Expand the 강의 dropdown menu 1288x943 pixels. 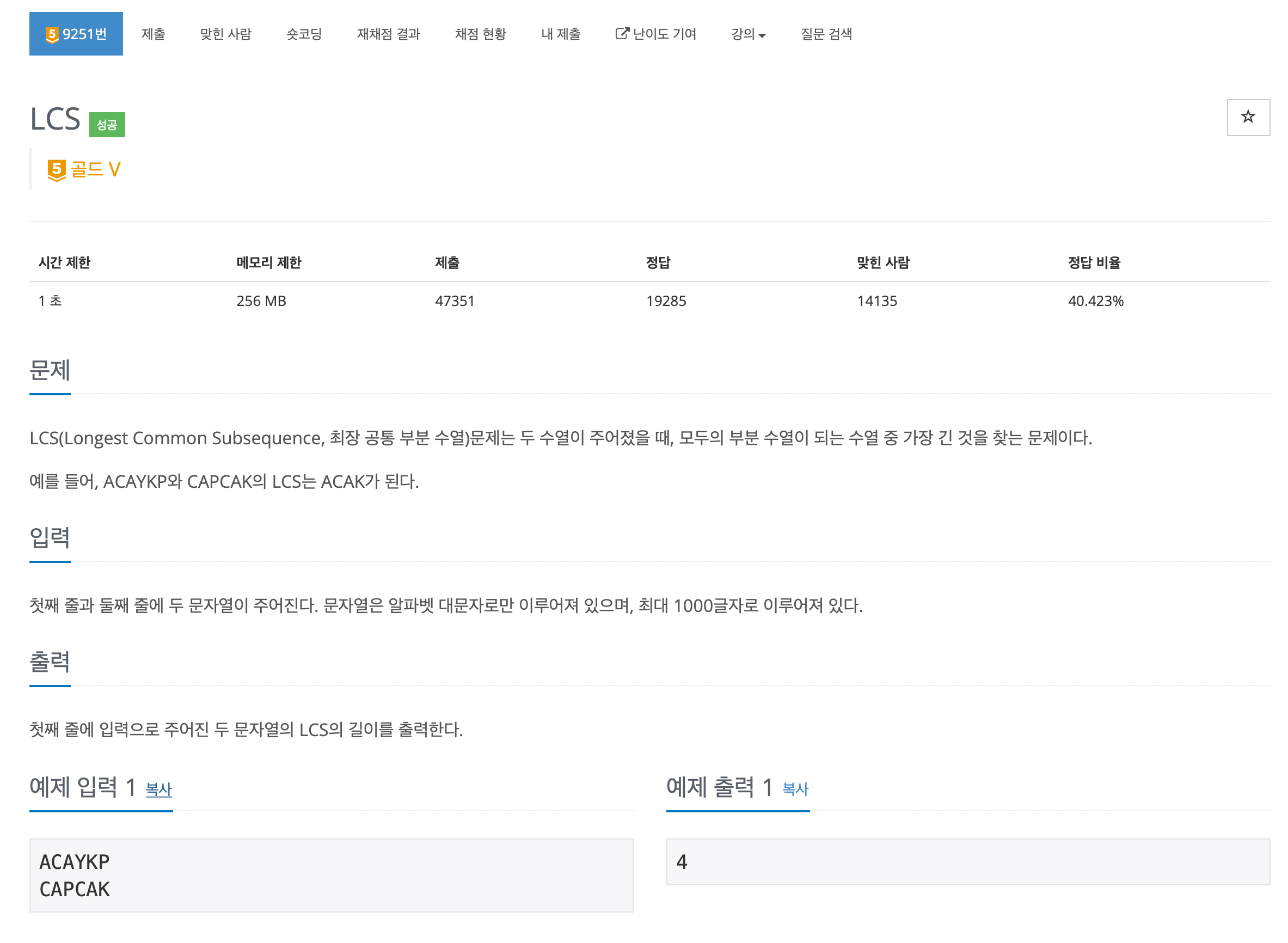coord(748,34)
